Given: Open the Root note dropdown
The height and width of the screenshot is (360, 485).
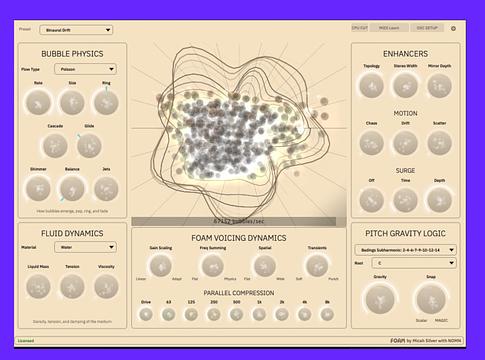Looking at the screenshot, I should (x=414, y=263).
